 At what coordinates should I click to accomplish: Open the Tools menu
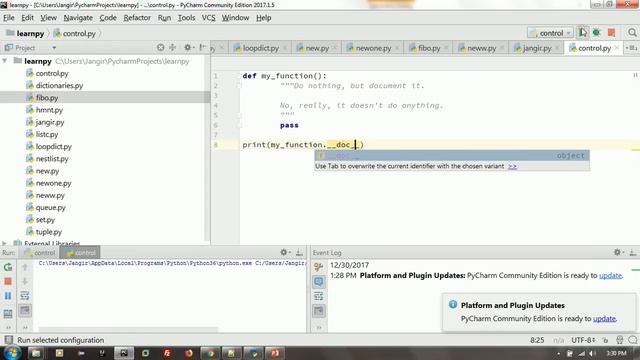[187, 18]
